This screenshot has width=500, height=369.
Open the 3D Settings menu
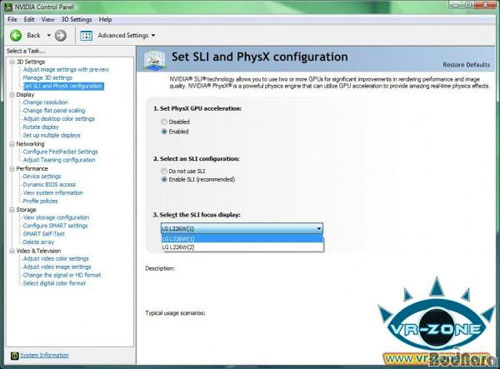click(77, 19)
